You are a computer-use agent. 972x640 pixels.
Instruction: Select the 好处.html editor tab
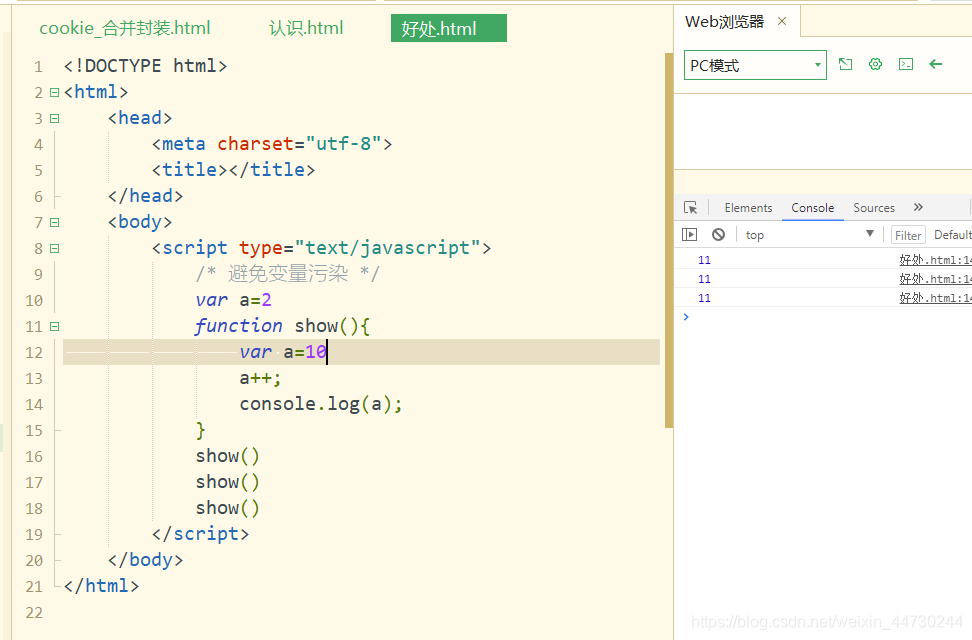(449, 29)
